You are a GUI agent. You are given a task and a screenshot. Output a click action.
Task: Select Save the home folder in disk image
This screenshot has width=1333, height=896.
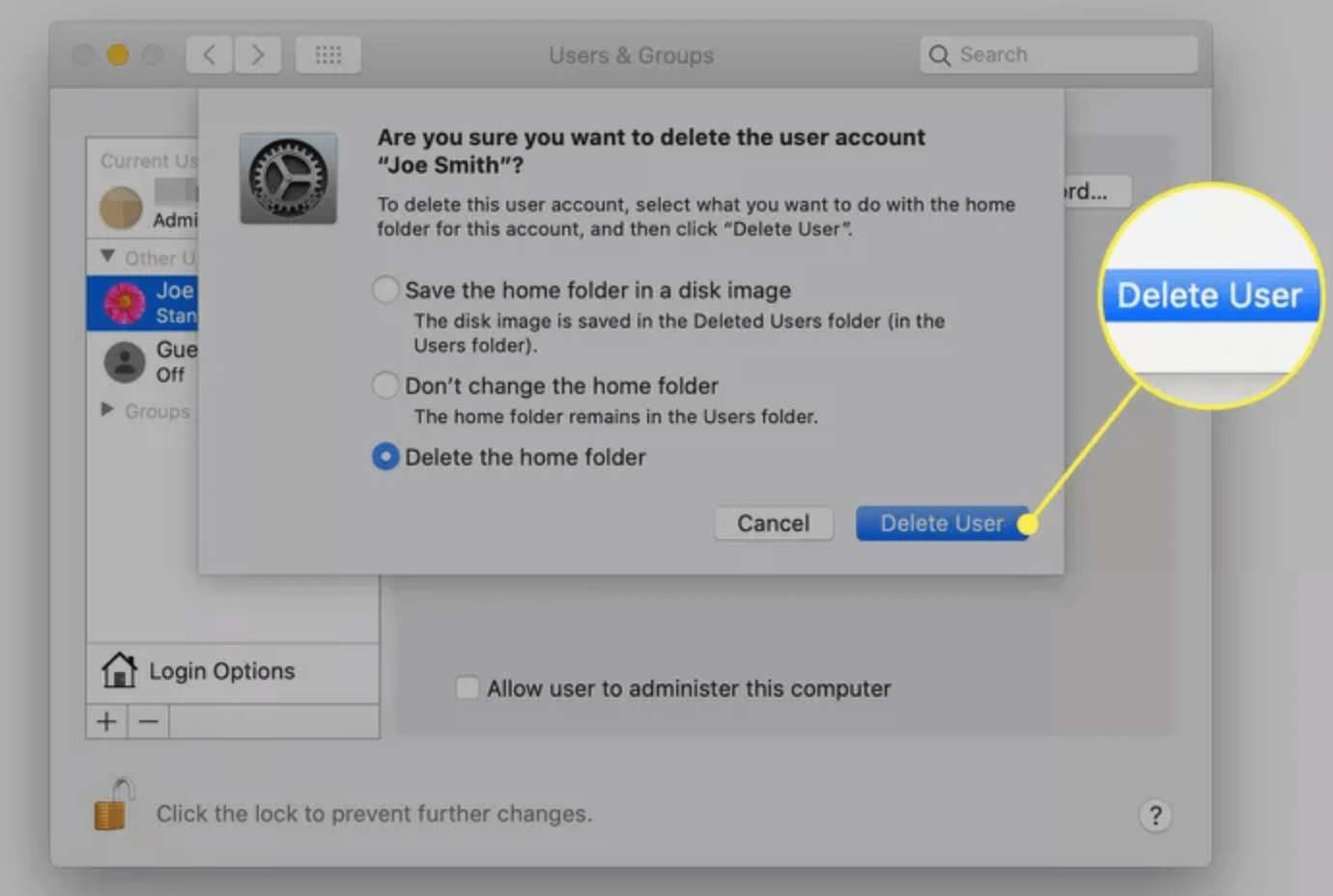tap(384, 289)
